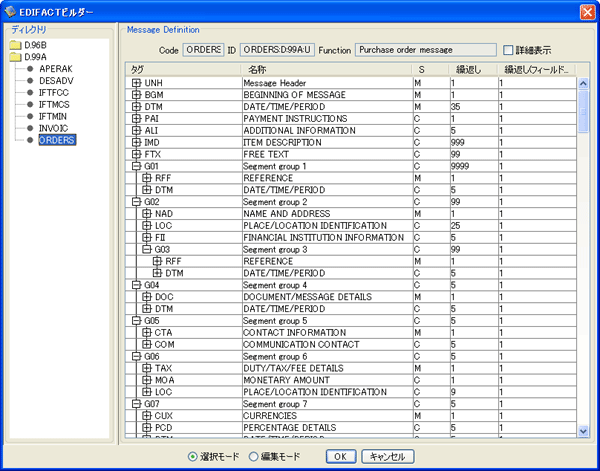Collapse the G03 Segment group 3 node
600x471 pixels.
click(x=147, y=249)
